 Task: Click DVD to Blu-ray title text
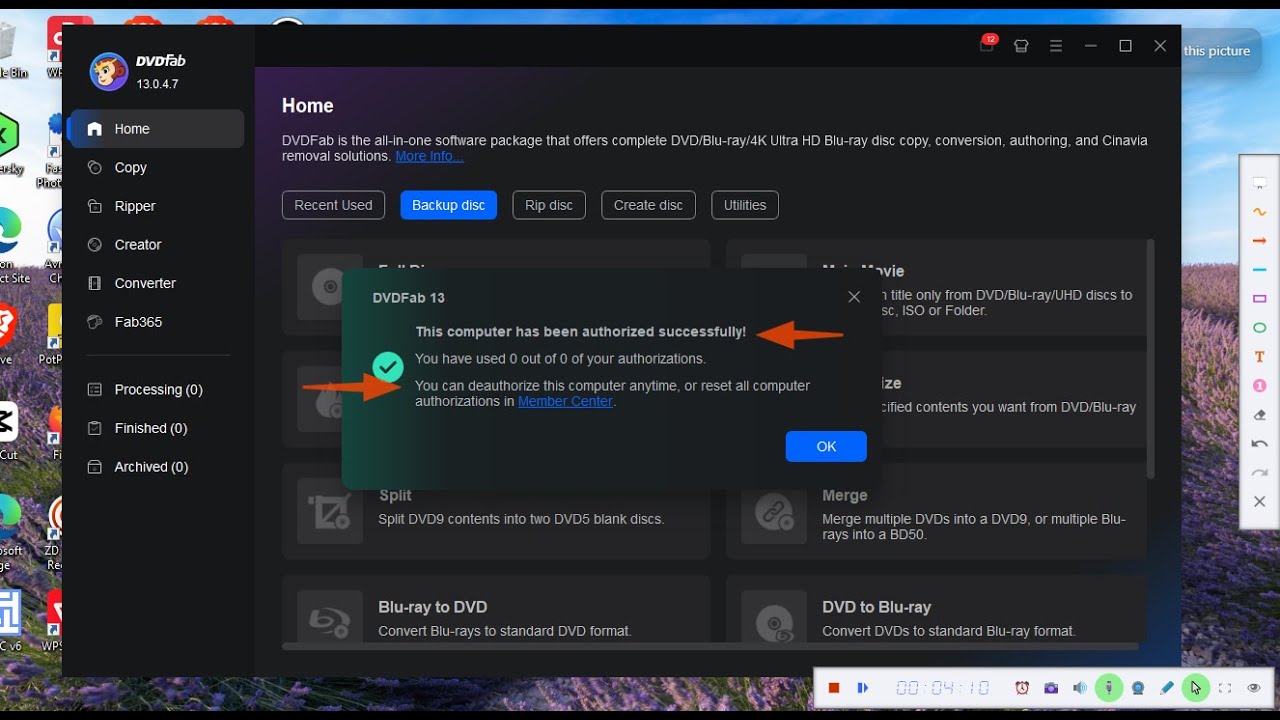[x=877, y=607]
